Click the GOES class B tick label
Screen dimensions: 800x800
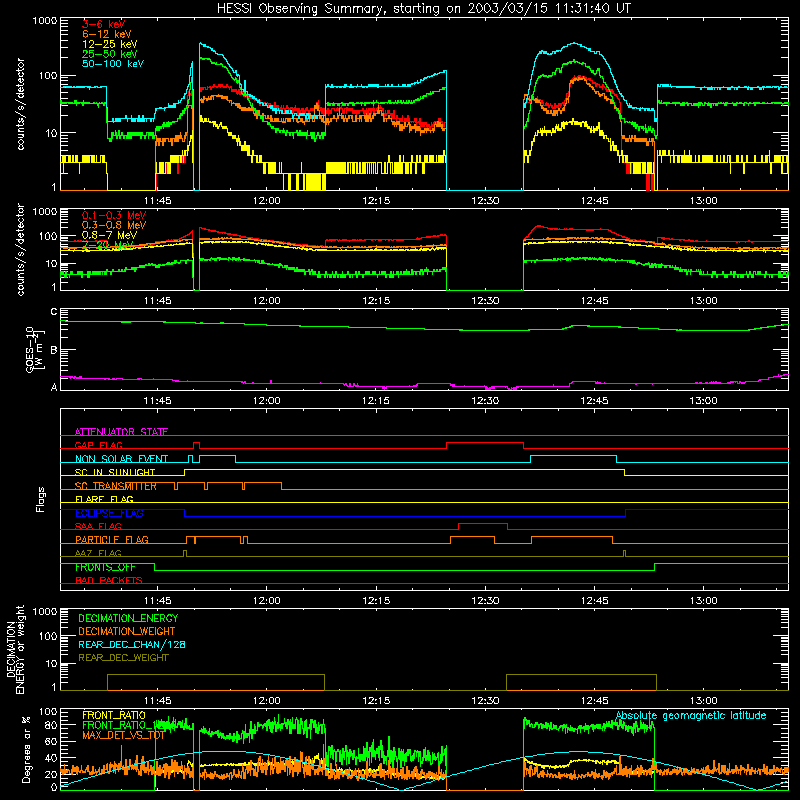(x=54, y=350)
